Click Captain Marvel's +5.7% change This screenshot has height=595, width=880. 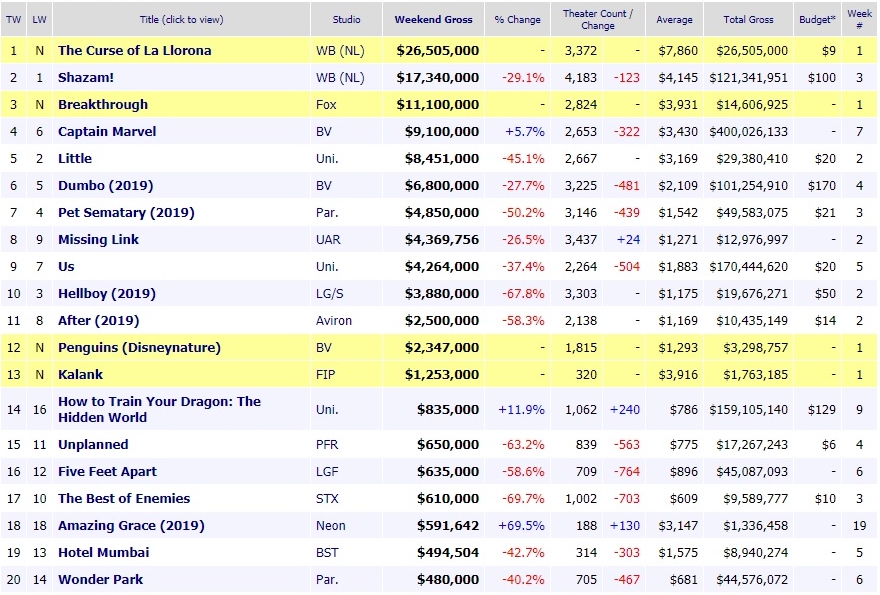(x=525, y=131)
